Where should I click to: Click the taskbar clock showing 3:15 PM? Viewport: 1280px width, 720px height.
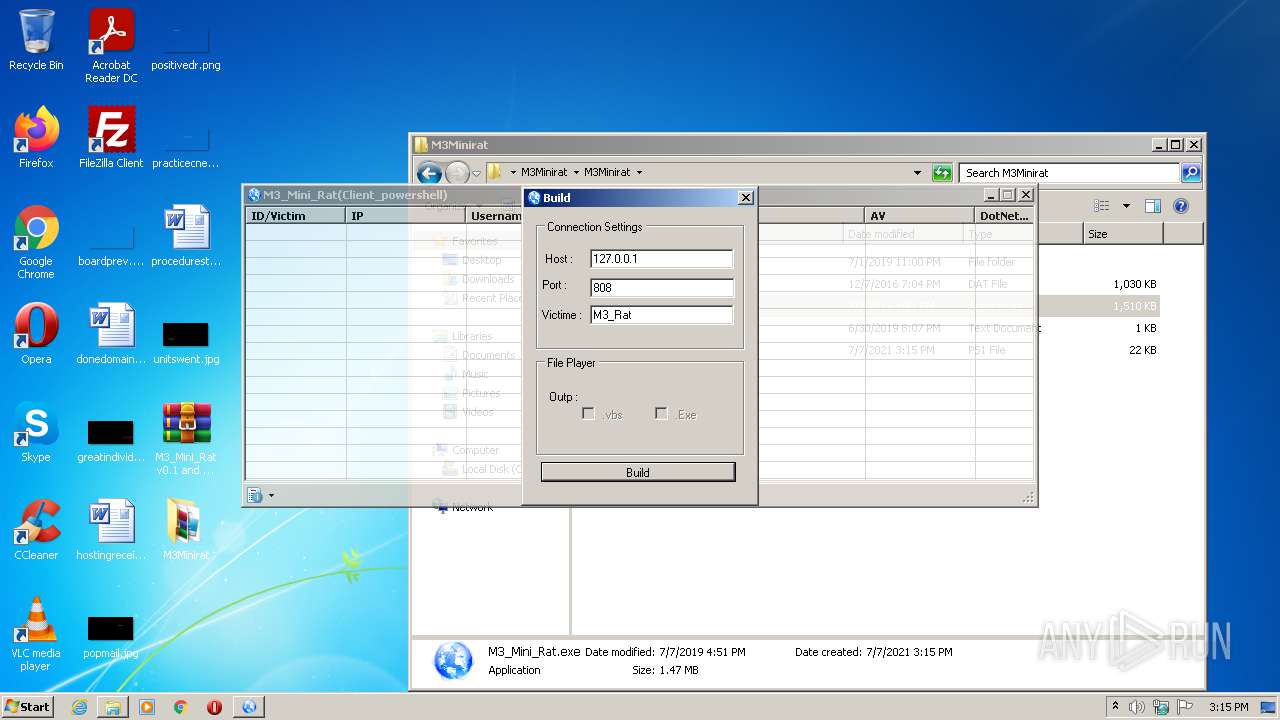[1229, 707]
